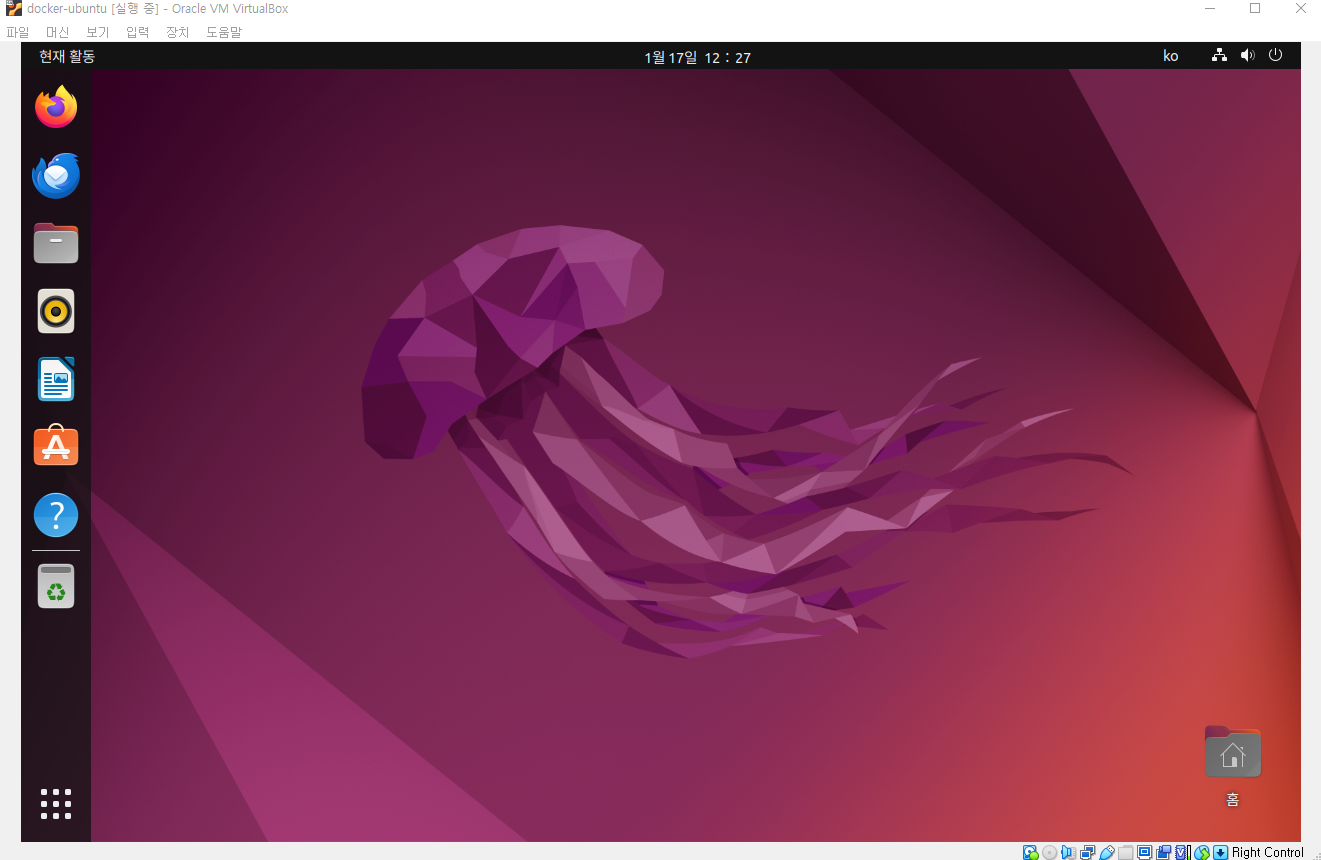This screenshot has width=1321, height=860.
Task: Show Applications grid button
Action: [x=56, y=804]
